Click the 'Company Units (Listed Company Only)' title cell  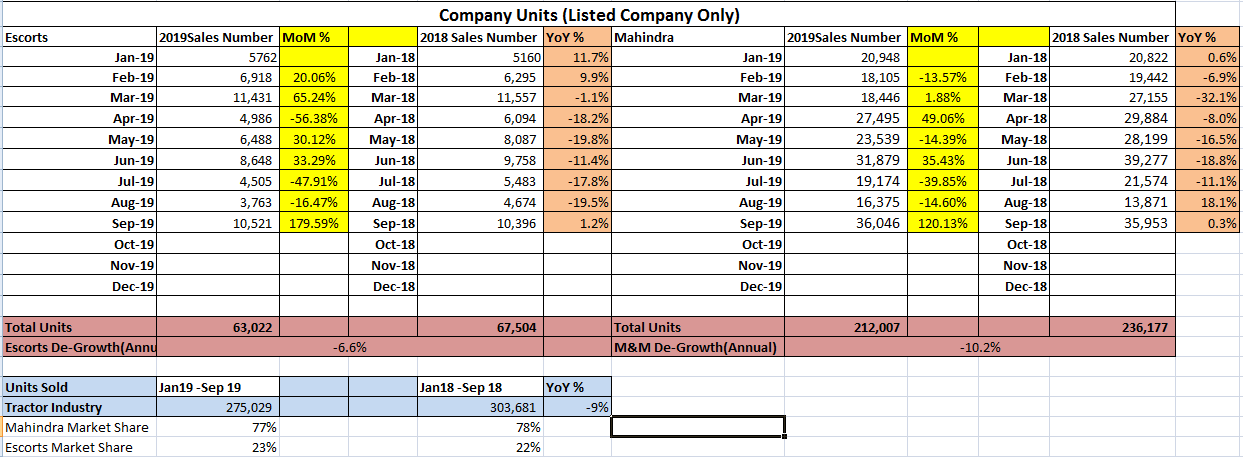point(589,15)
